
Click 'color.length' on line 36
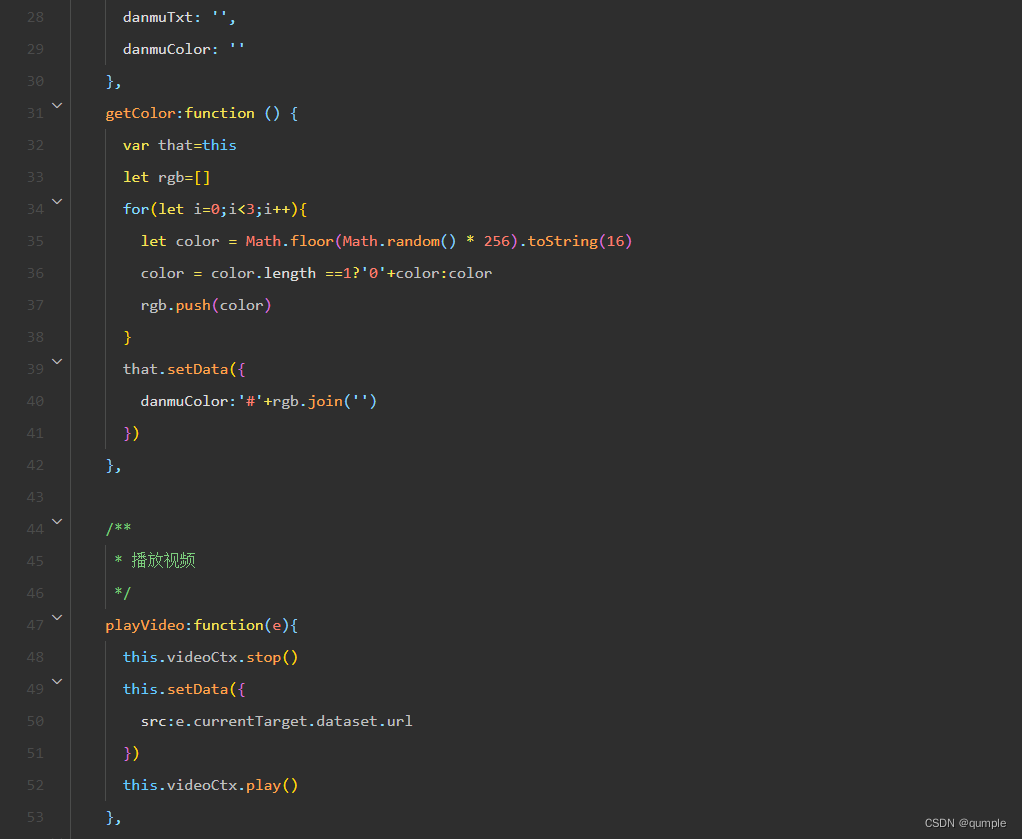(263, 273)
